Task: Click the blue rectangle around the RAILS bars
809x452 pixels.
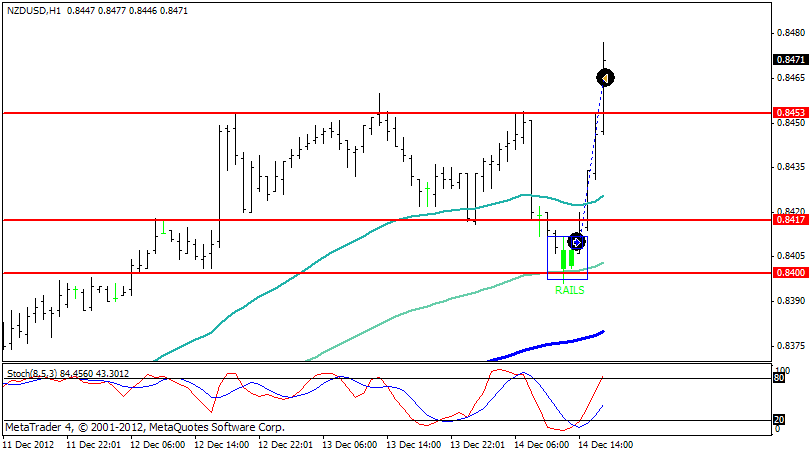Action: click(x=568, y=257)
